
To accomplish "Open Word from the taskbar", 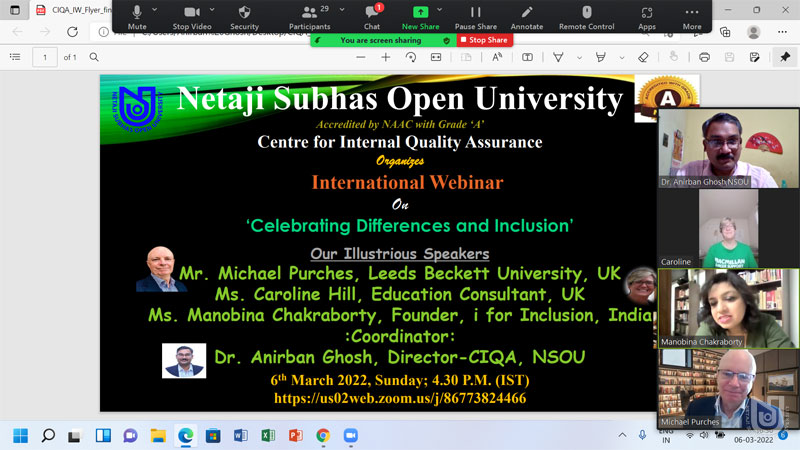I will click(x=240, y=436).
